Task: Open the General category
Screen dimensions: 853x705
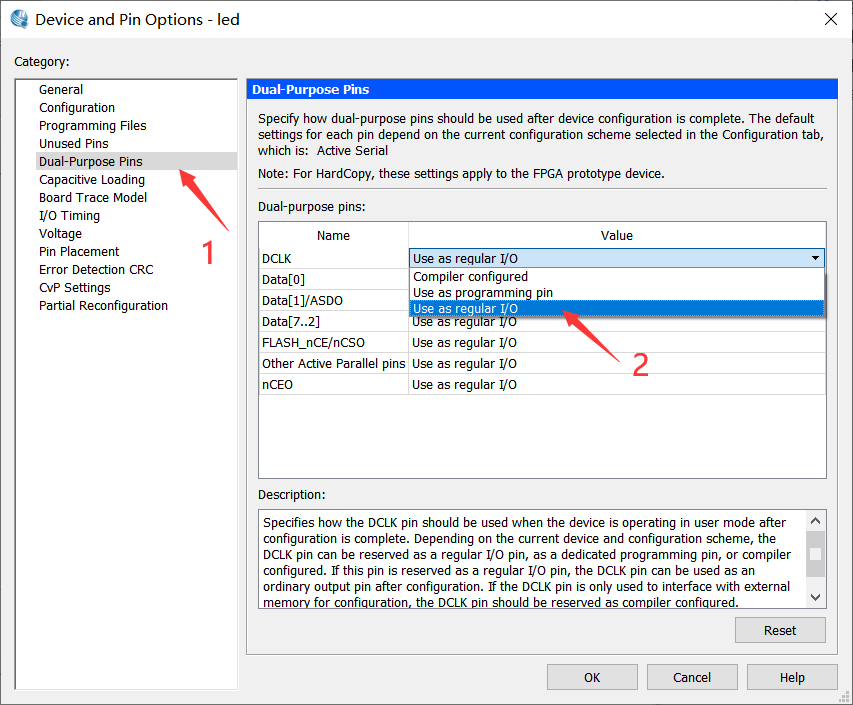Action: 61,90
